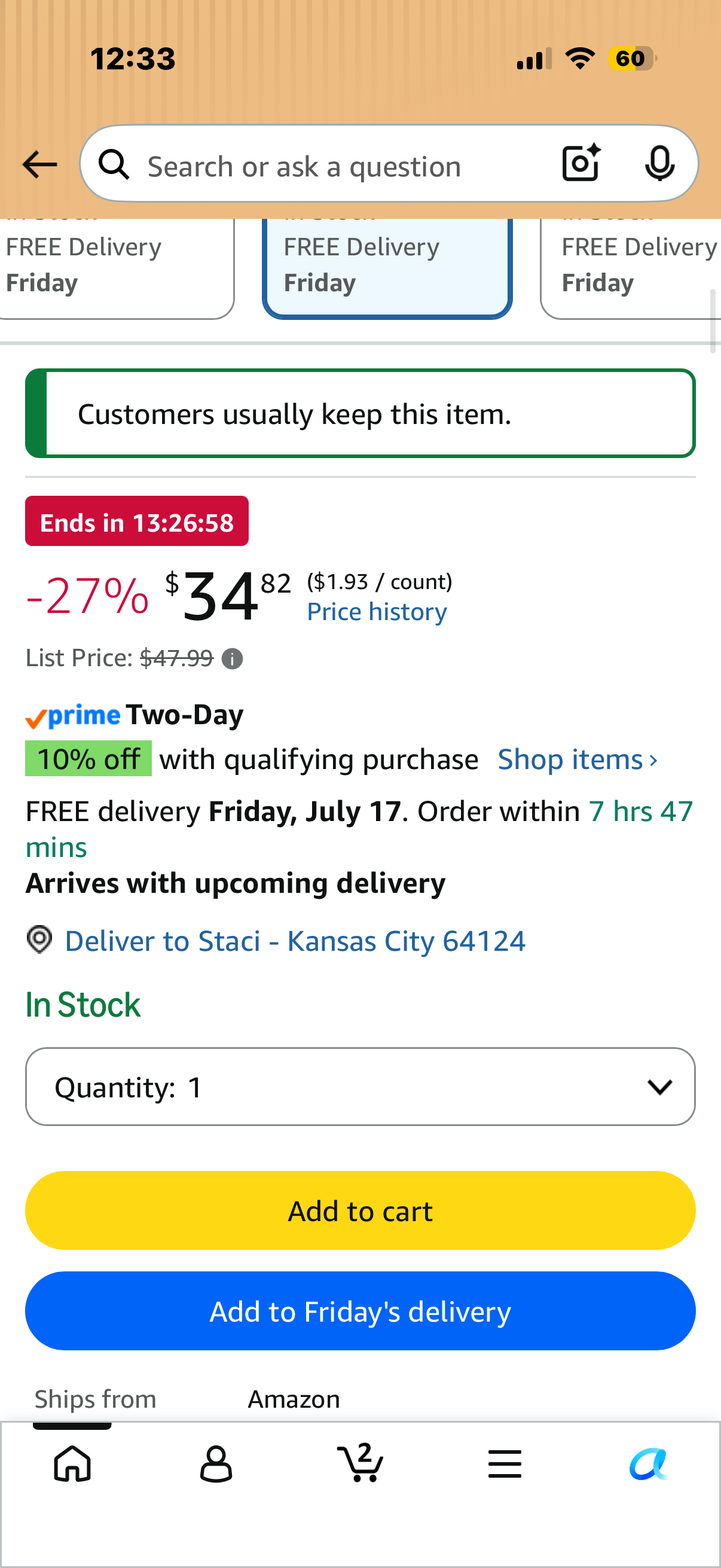Expand the Quantity dropdown

point(360,1087)
